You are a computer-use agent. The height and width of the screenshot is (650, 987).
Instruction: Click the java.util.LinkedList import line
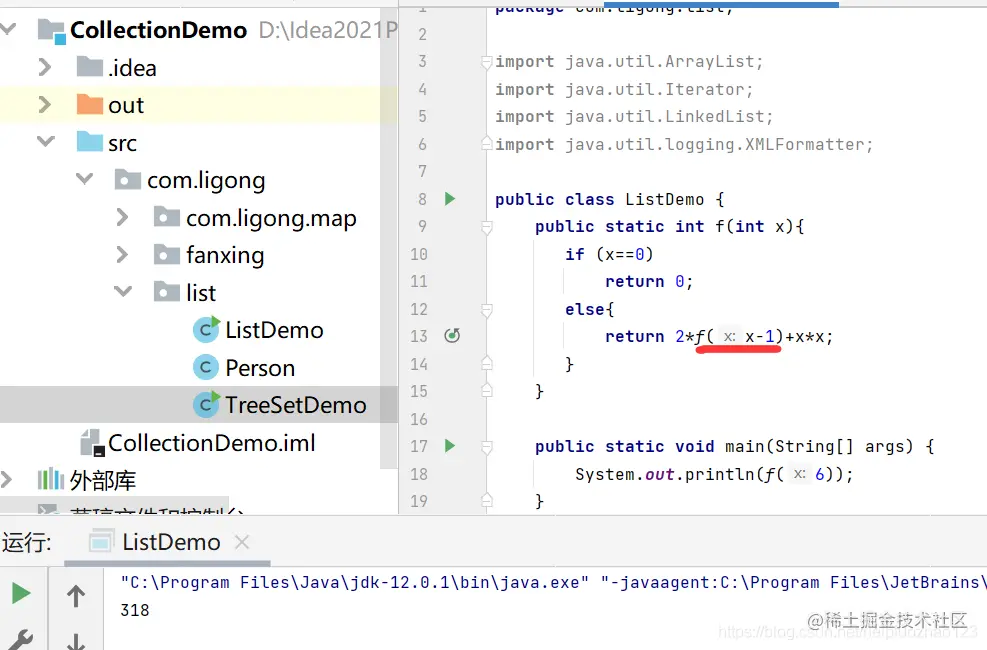pyautogui.click(x=634, y=116)
